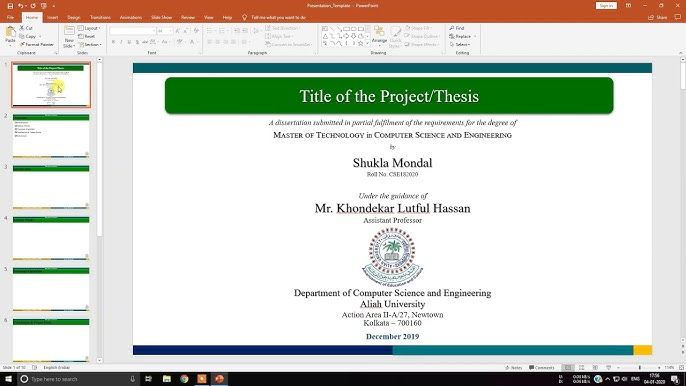Adjust the zoom slider handle
The width and height of the screenshot is (686, 386).
(x=640, y=368)
